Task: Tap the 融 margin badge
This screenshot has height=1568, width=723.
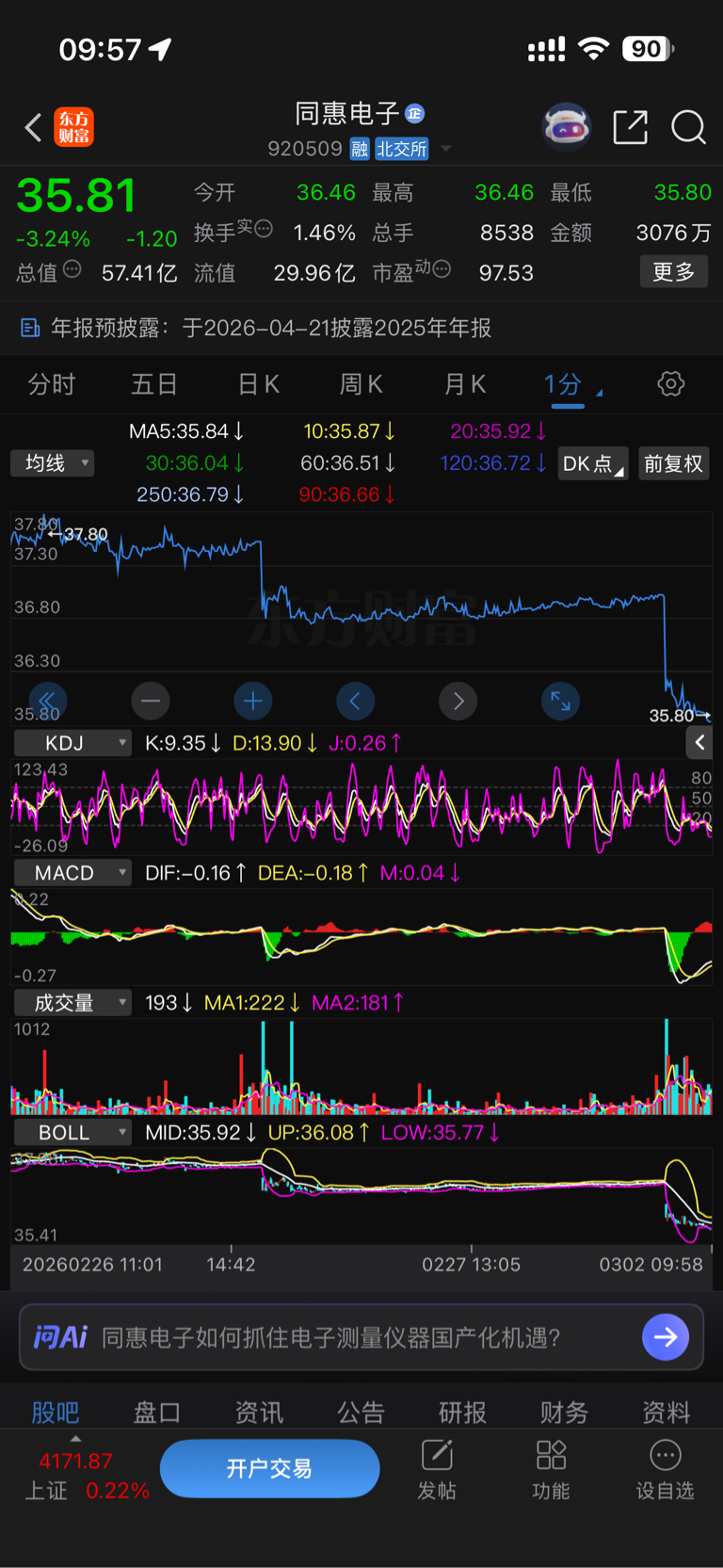Action: pos(360,149)
